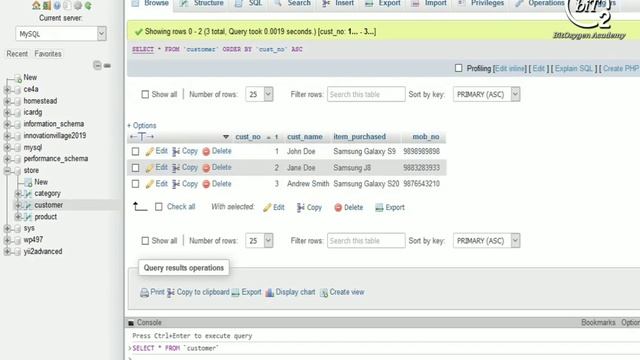Expand the mysql database node
Image resolution: width=640 pixels, height=360 pixels.
click(7, 148)
